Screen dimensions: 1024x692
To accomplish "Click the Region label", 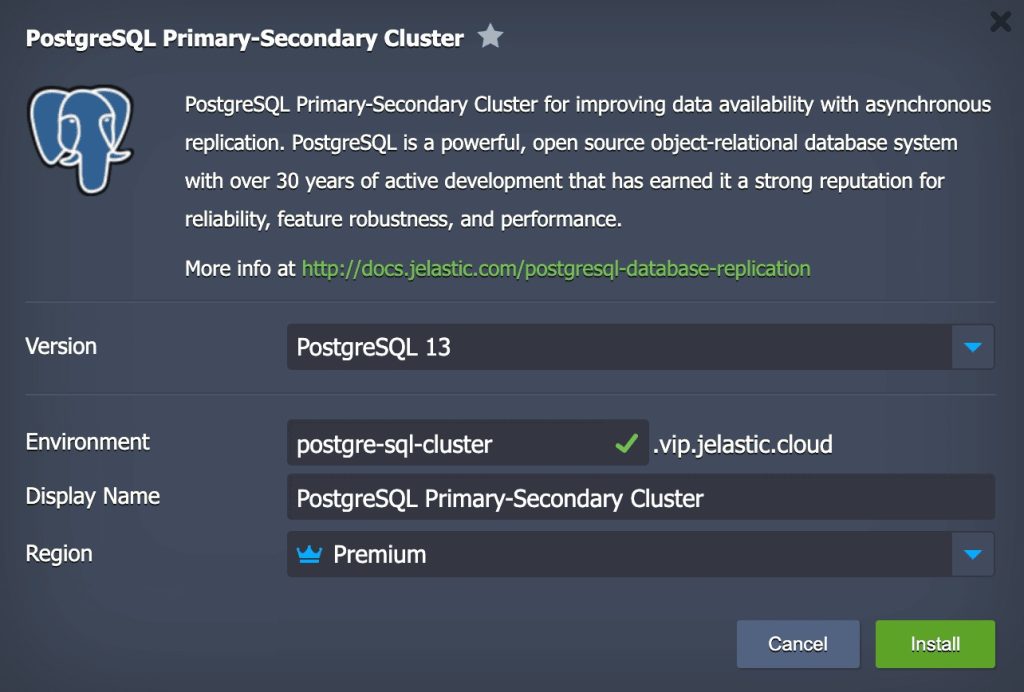I will click(x=59, y=554).
